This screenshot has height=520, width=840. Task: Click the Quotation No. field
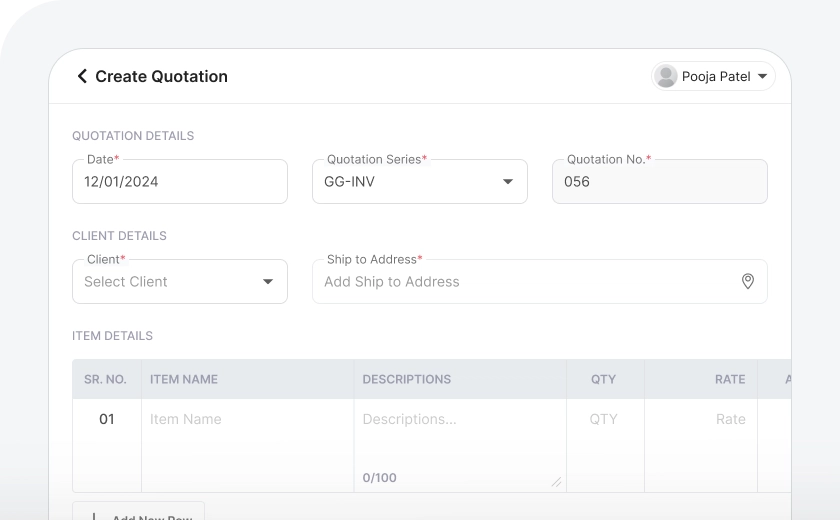(660, 182)
